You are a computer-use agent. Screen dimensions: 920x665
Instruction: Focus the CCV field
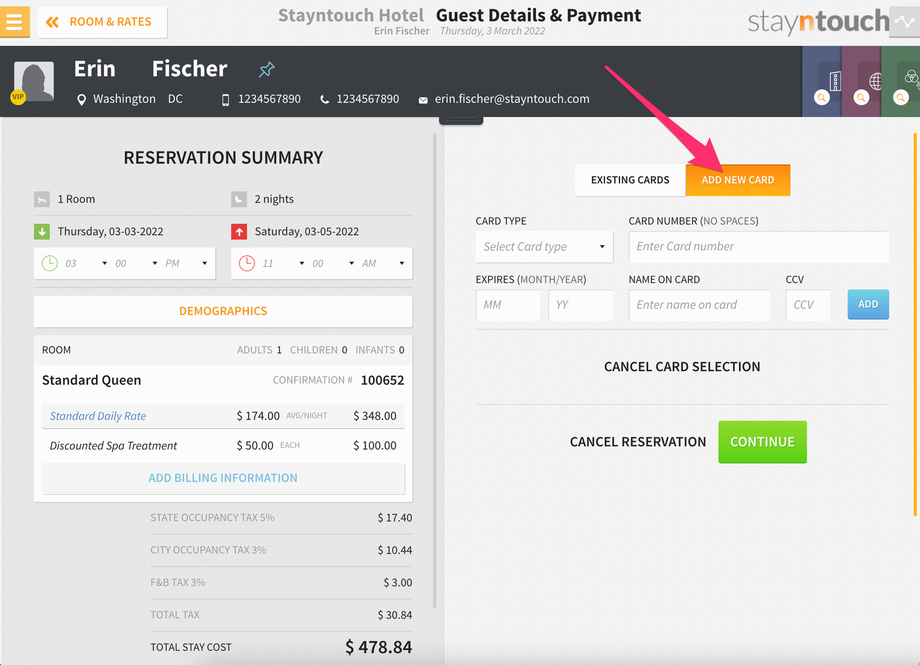click(x=808, y=305)
